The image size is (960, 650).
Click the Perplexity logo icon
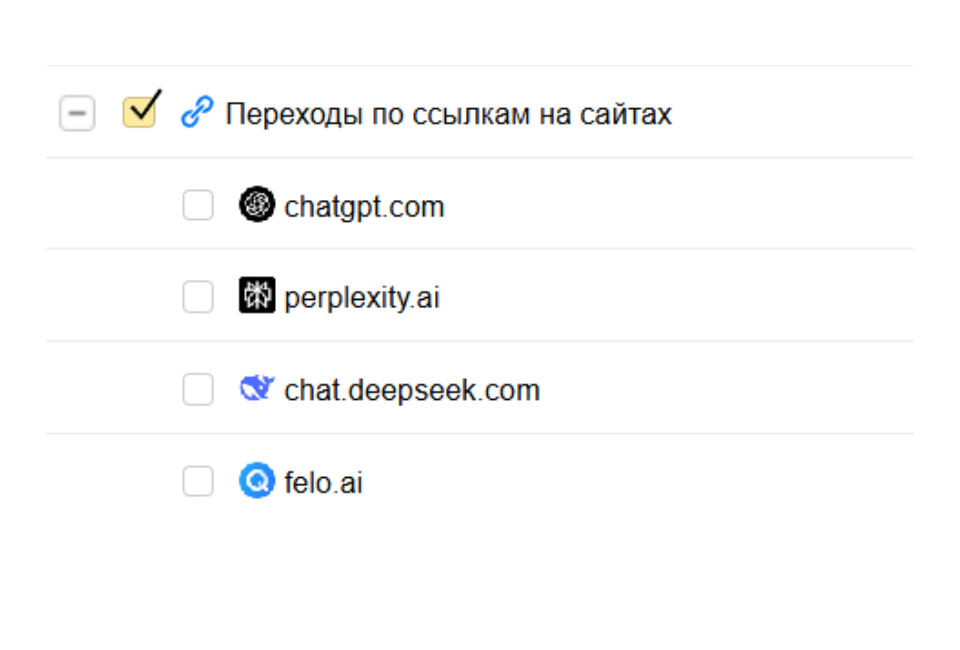coord(256,297)
